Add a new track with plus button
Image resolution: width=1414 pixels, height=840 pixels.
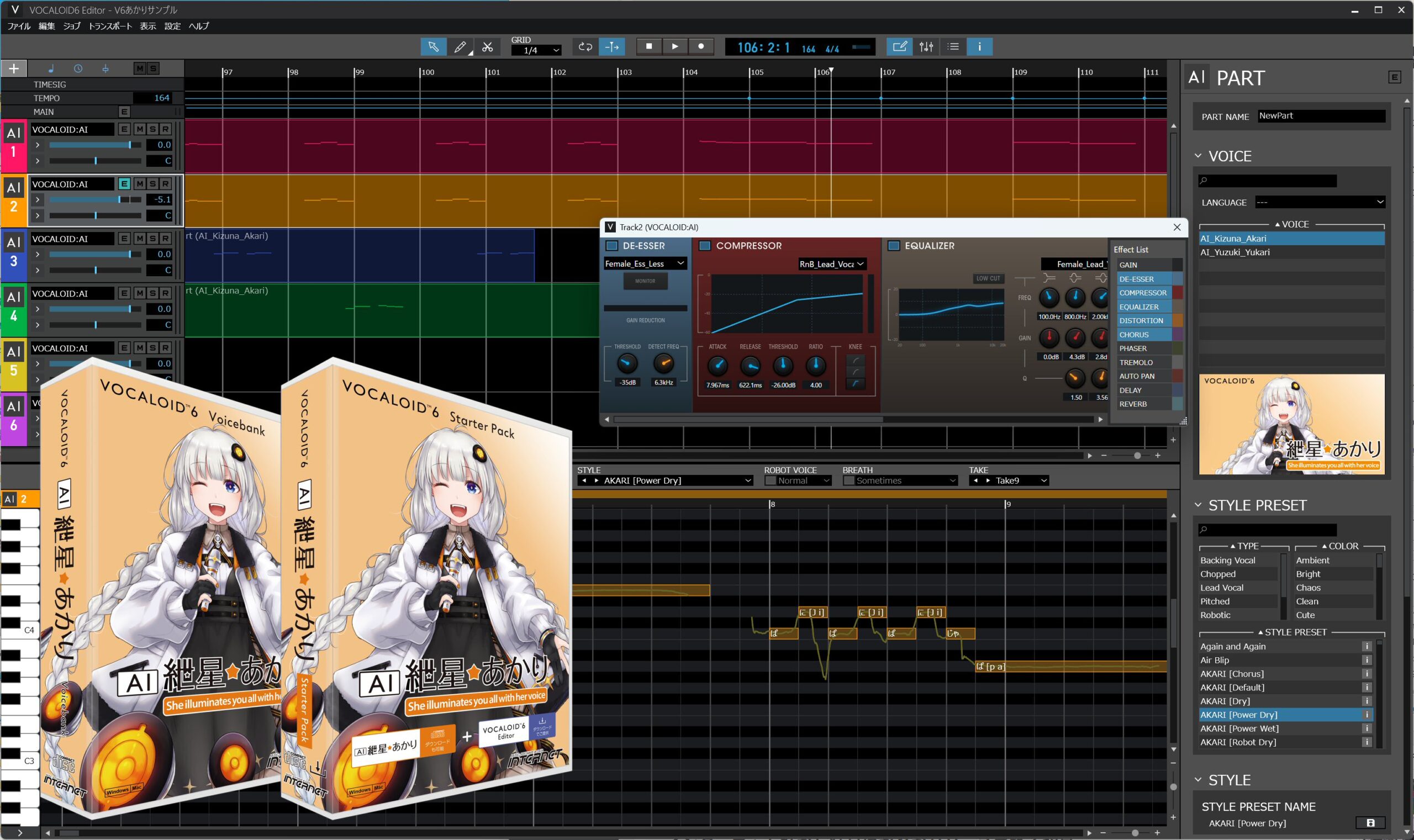14,68
